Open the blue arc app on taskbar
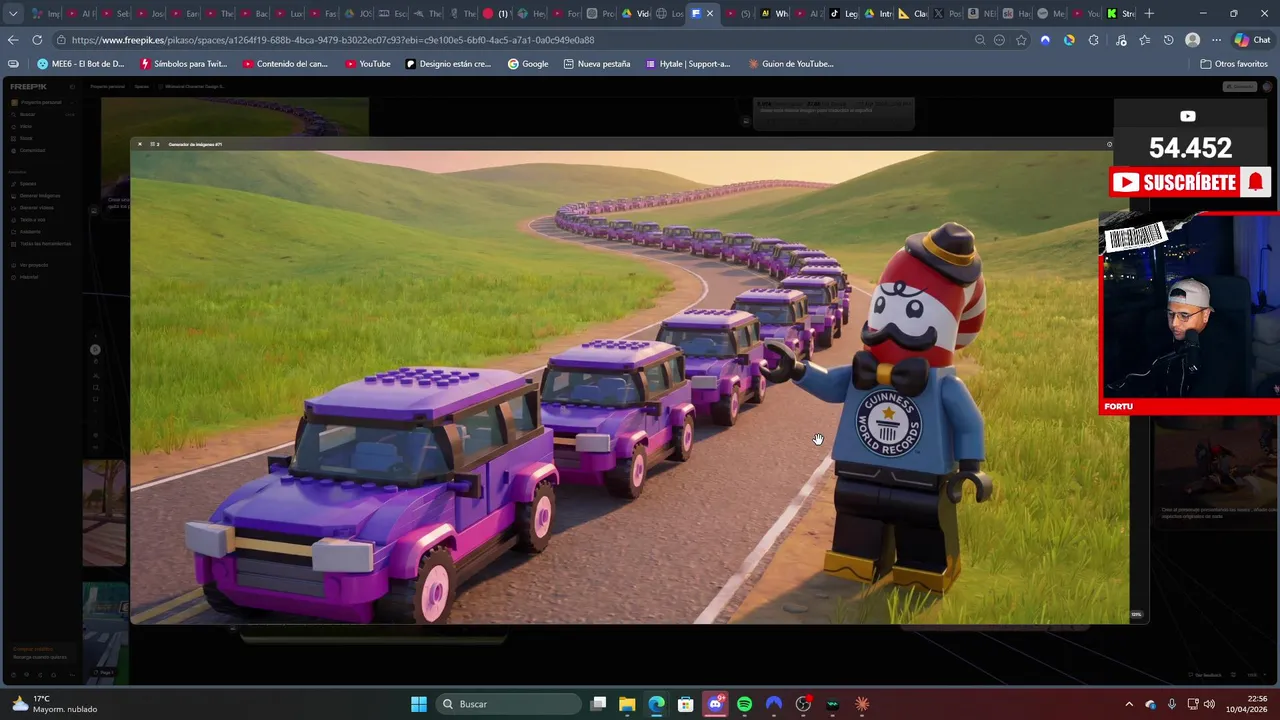Image resolution: width=1280 pixels, height=720 pixels. (774, 704)
